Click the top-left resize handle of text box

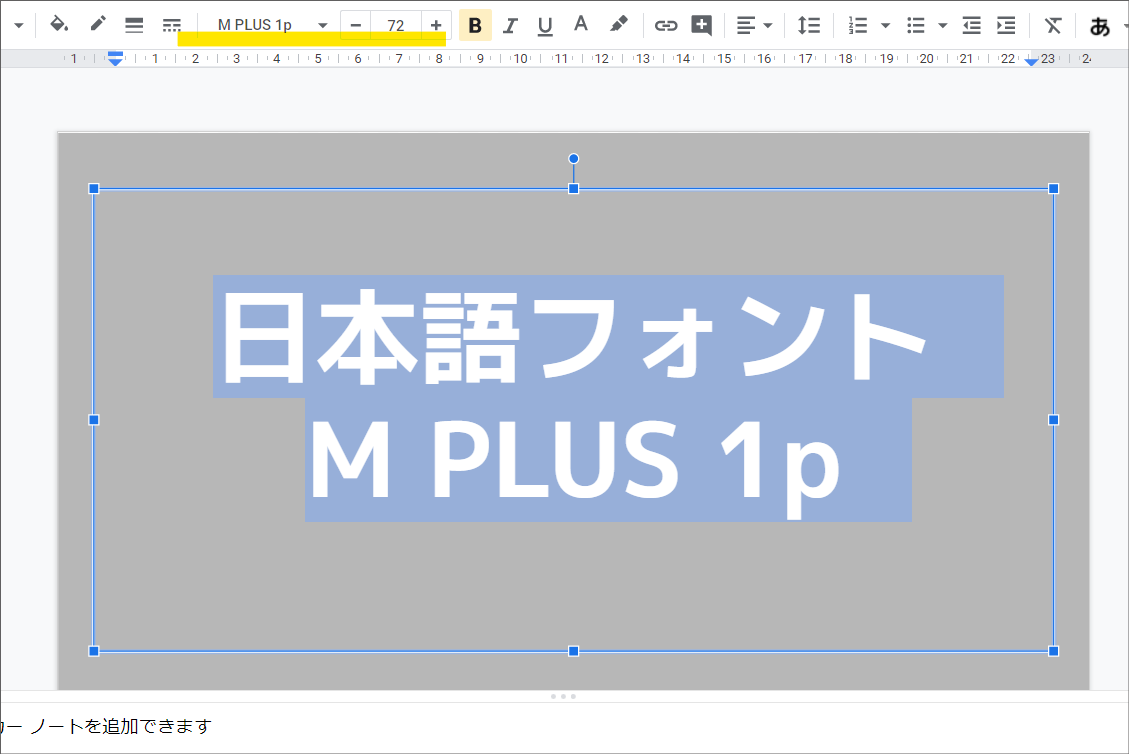[94, 189]
